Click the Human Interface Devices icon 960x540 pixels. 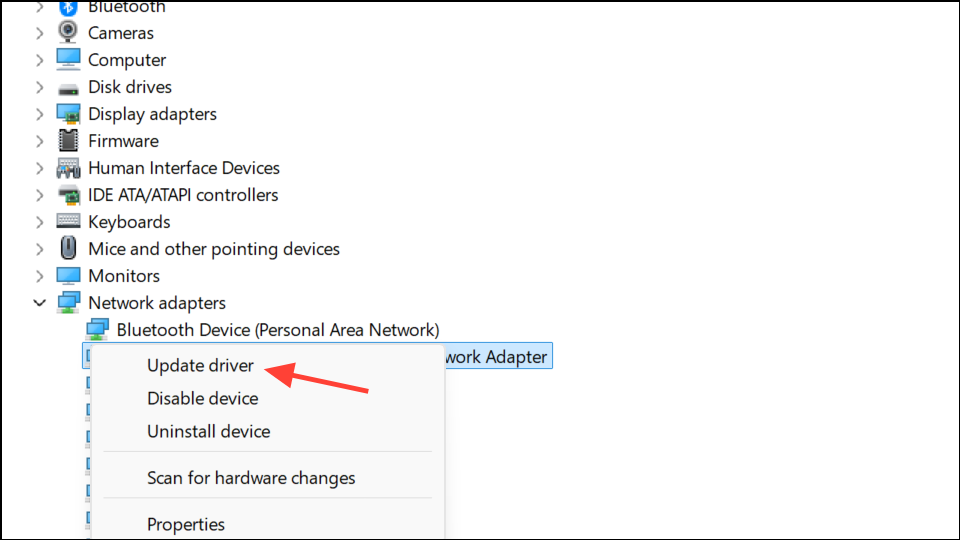pyautogui.click(x=68, y=168)
